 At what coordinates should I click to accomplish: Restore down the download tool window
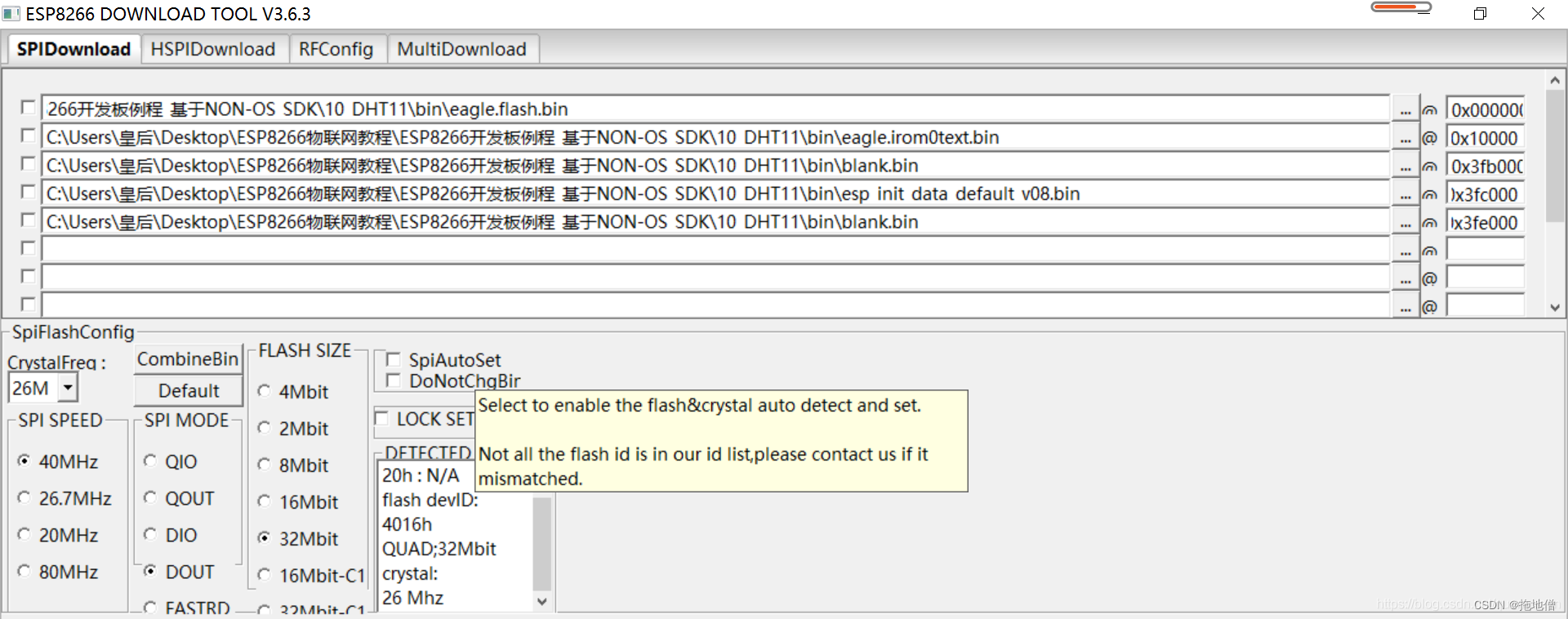(x=1480, y=14)
